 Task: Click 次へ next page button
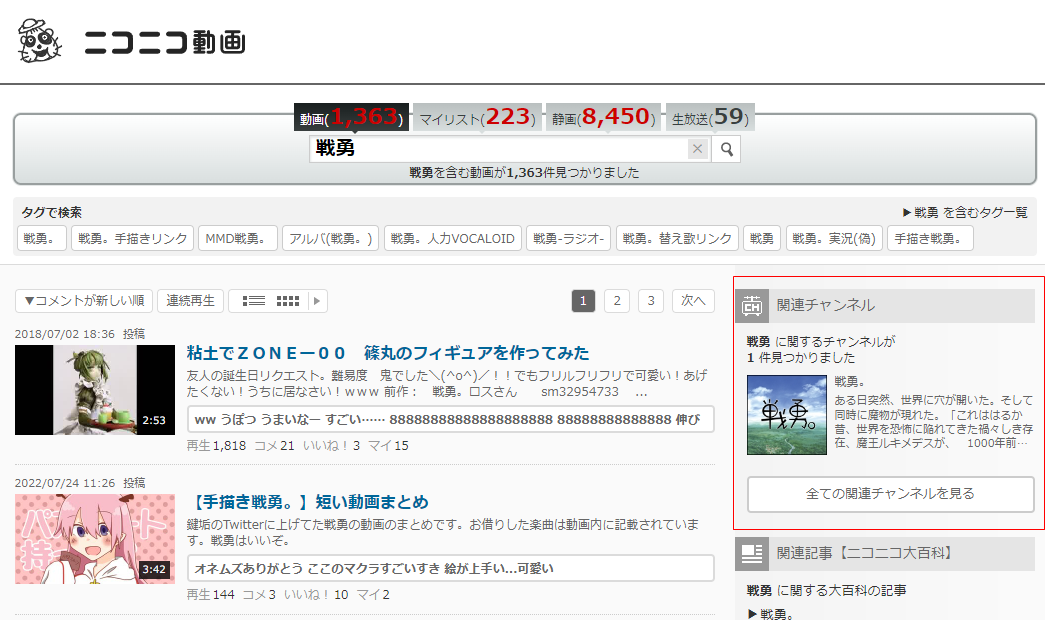pyautogui.click(x=693, y=301)
